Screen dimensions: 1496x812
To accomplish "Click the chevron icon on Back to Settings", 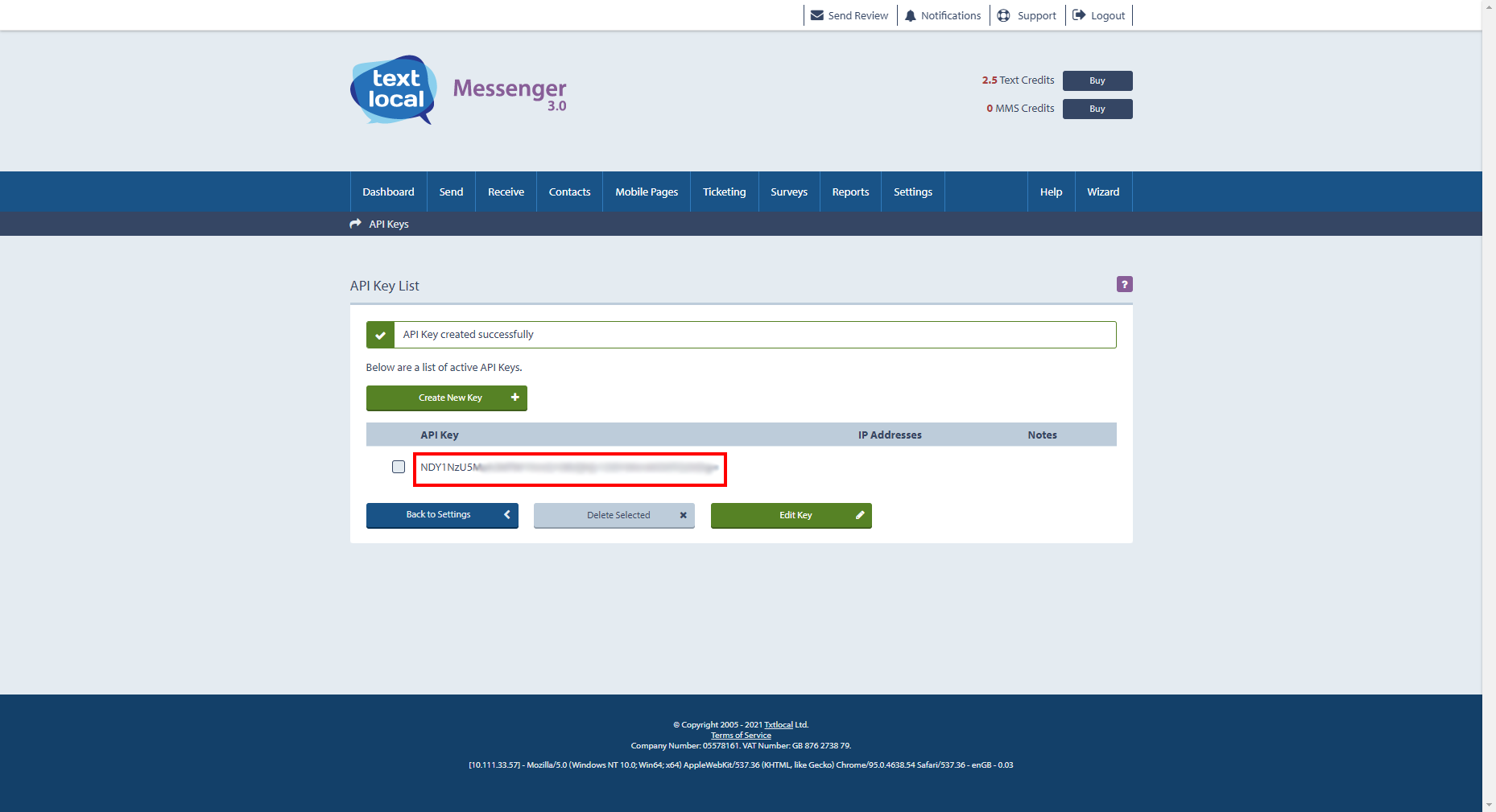I will point(507,514).
